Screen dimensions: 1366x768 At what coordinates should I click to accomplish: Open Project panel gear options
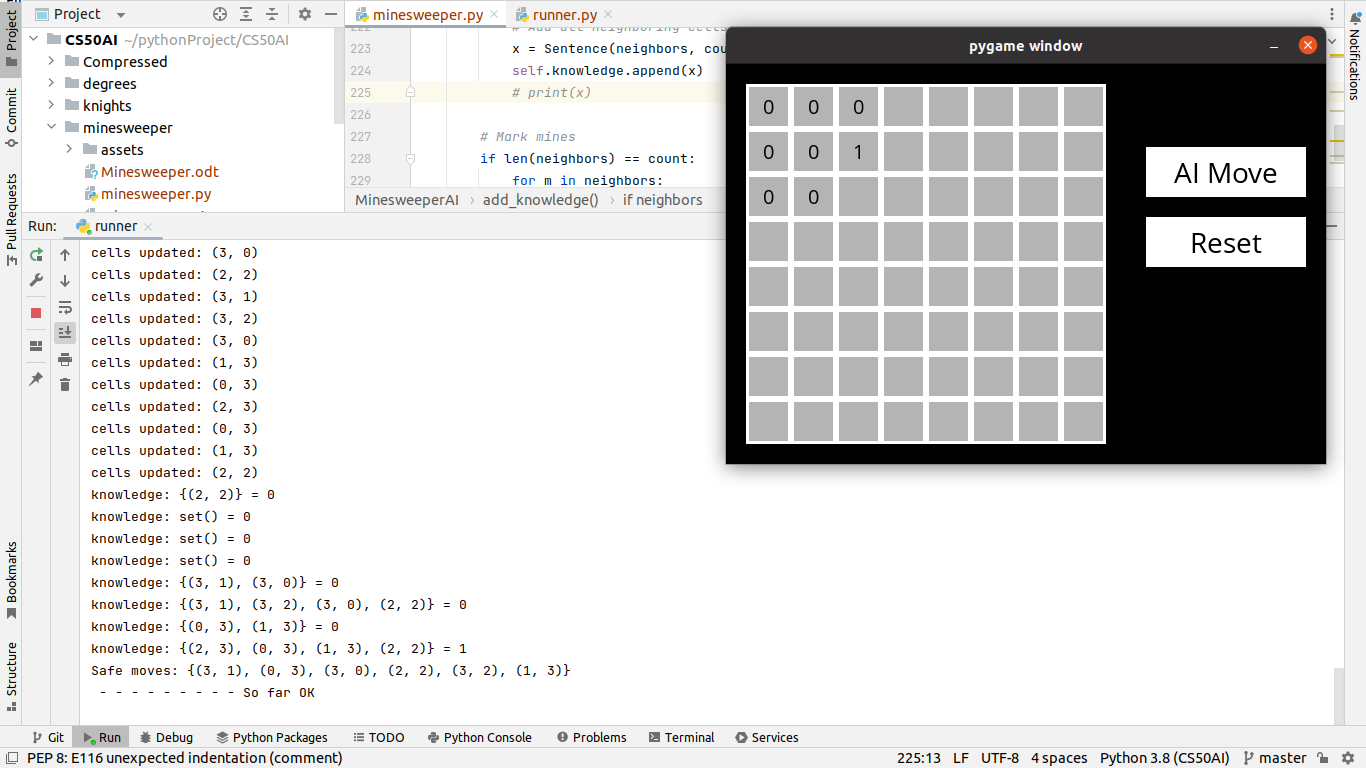click(x=305, y=14)
